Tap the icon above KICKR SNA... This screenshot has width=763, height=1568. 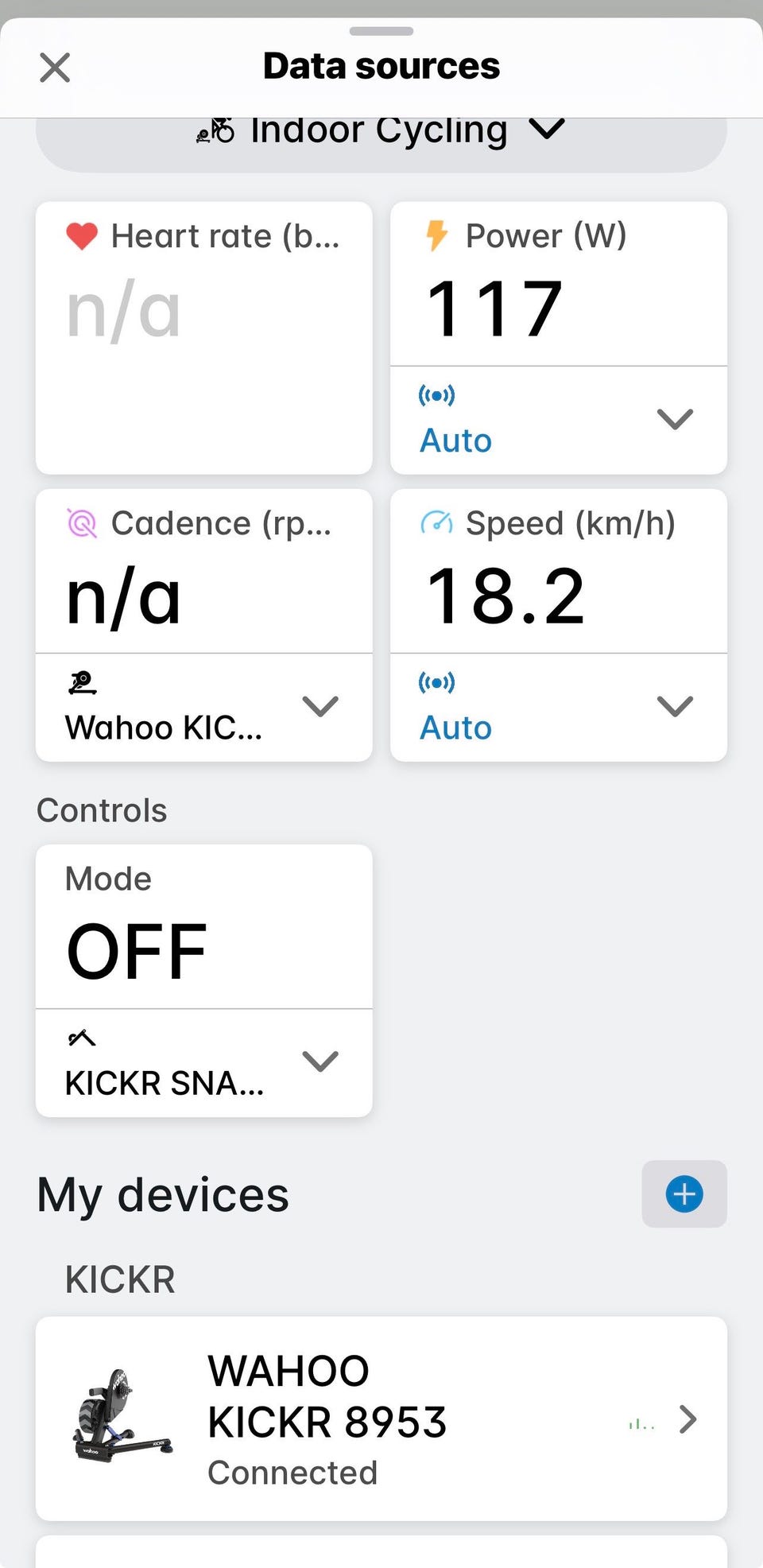pyautogui.click(x=82, y=1038)
